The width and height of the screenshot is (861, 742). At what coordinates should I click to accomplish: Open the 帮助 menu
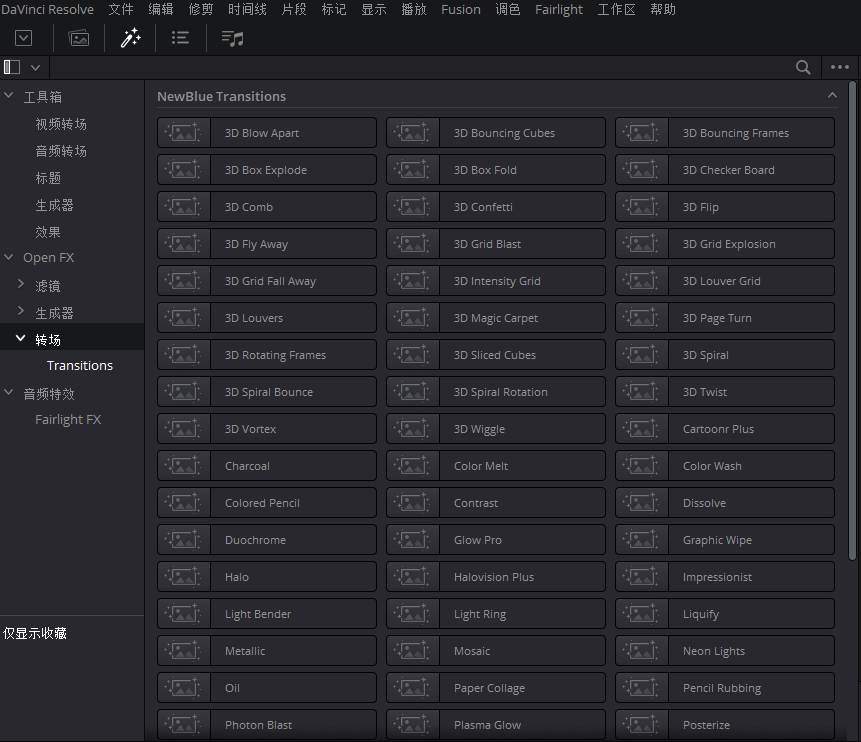point(663,9)
